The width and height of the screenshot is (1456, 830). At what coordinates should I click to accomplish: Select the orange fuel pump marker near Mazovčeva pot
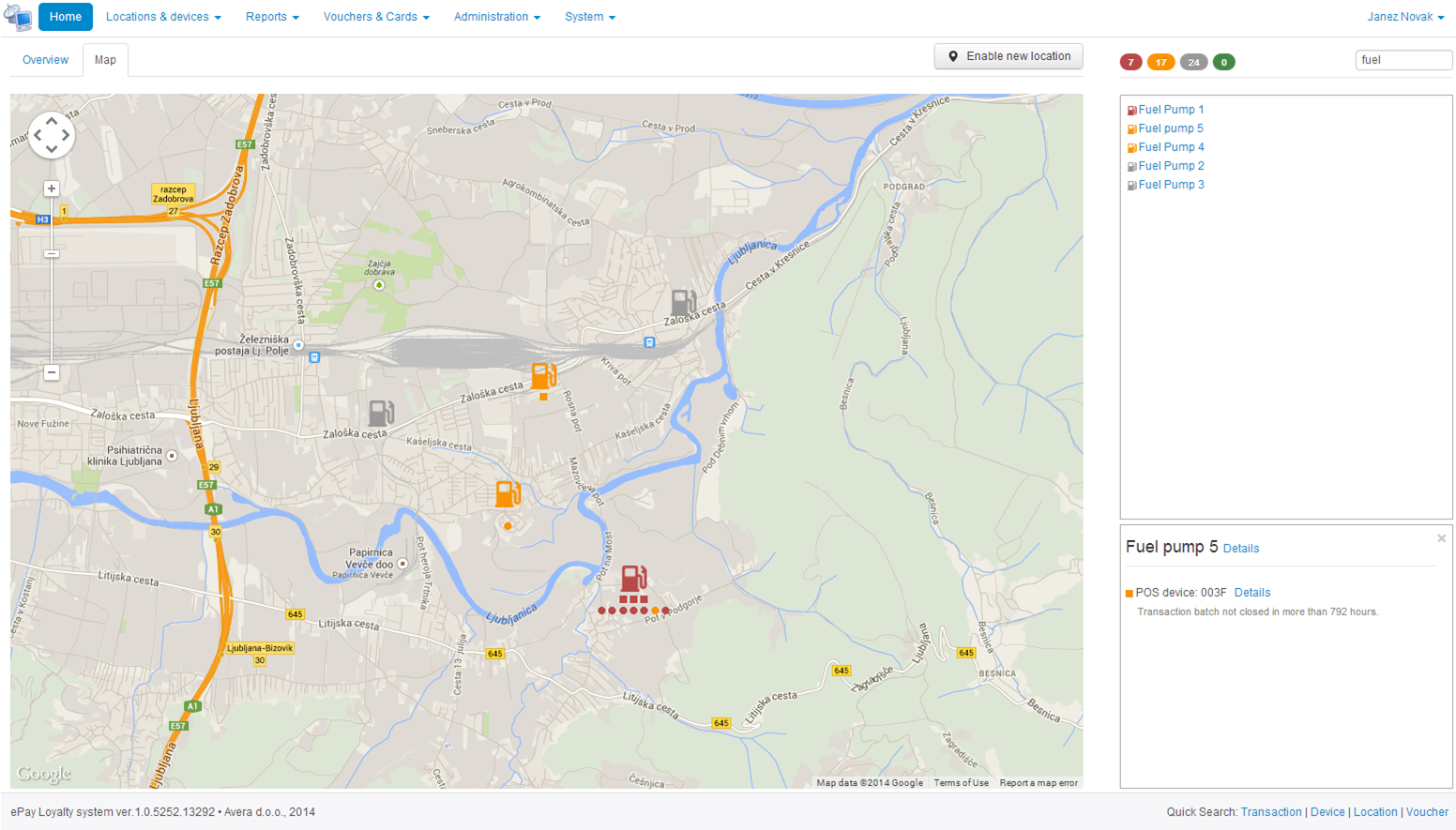pyautogui.click(x=508, y=493)
